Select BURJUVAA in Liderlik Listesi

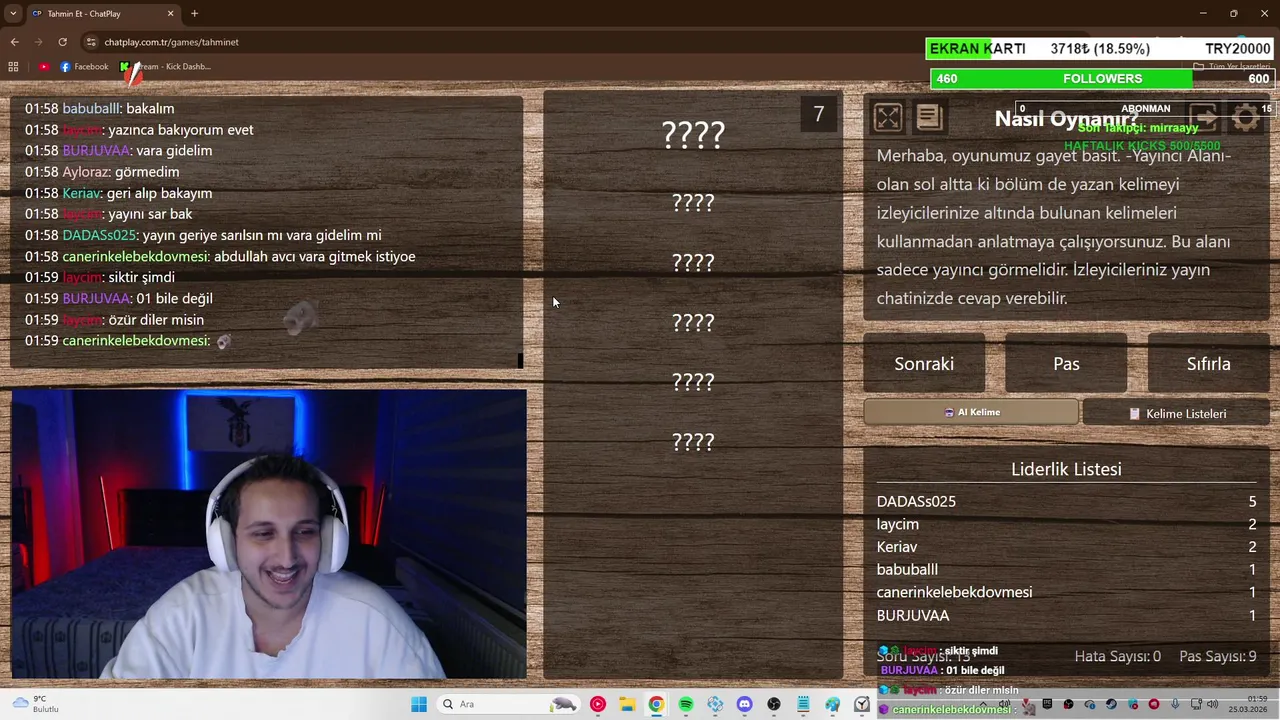point(913,615)
